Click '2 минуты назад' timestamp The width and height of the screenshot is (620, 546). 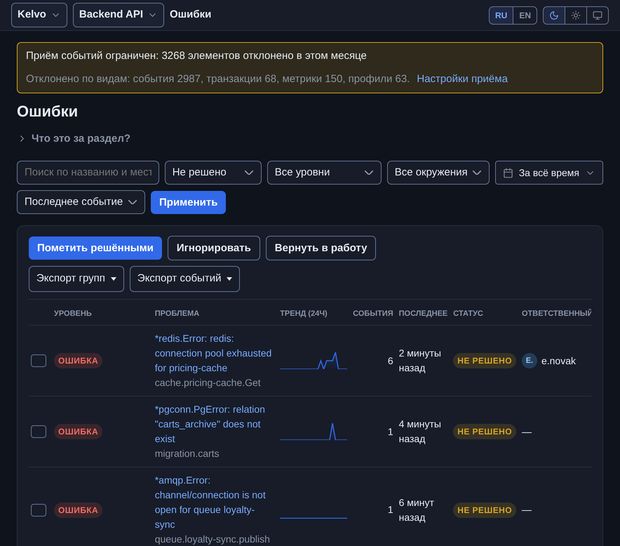pyautogui.click(x=420, y=361)
